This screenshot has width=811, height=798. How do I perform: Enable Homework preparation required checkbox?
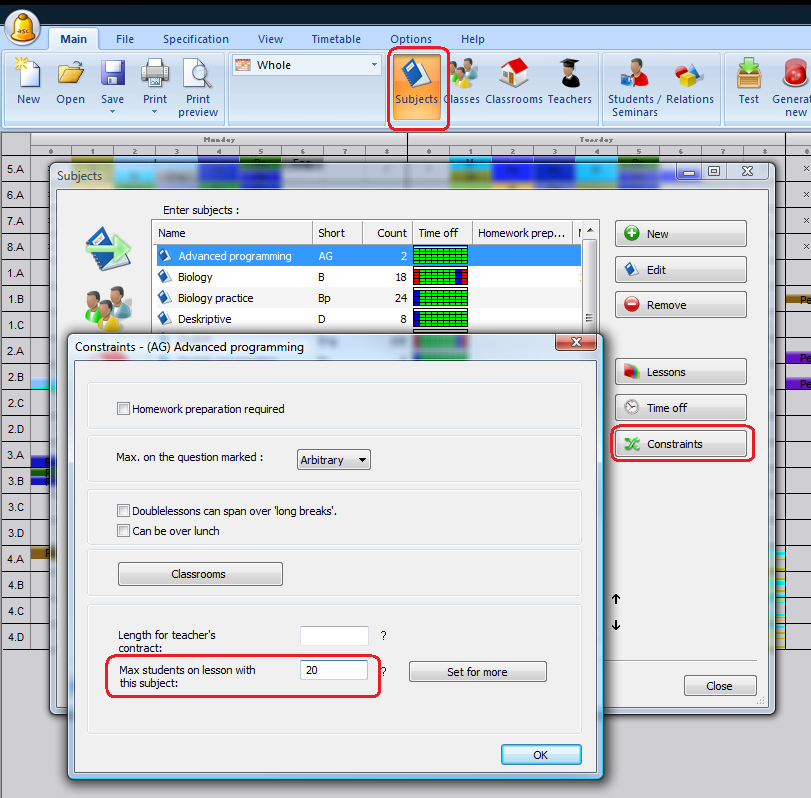[124, 409]
